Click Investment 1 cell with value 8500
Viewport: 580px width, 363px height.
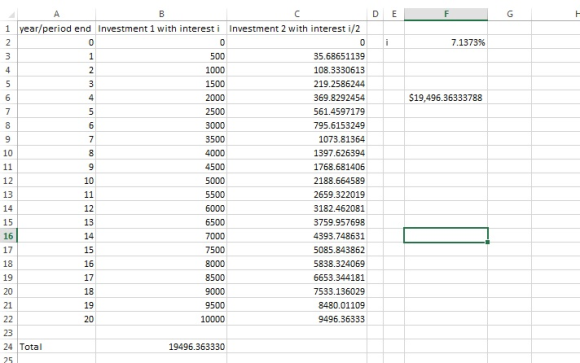(x=161, y=277)
